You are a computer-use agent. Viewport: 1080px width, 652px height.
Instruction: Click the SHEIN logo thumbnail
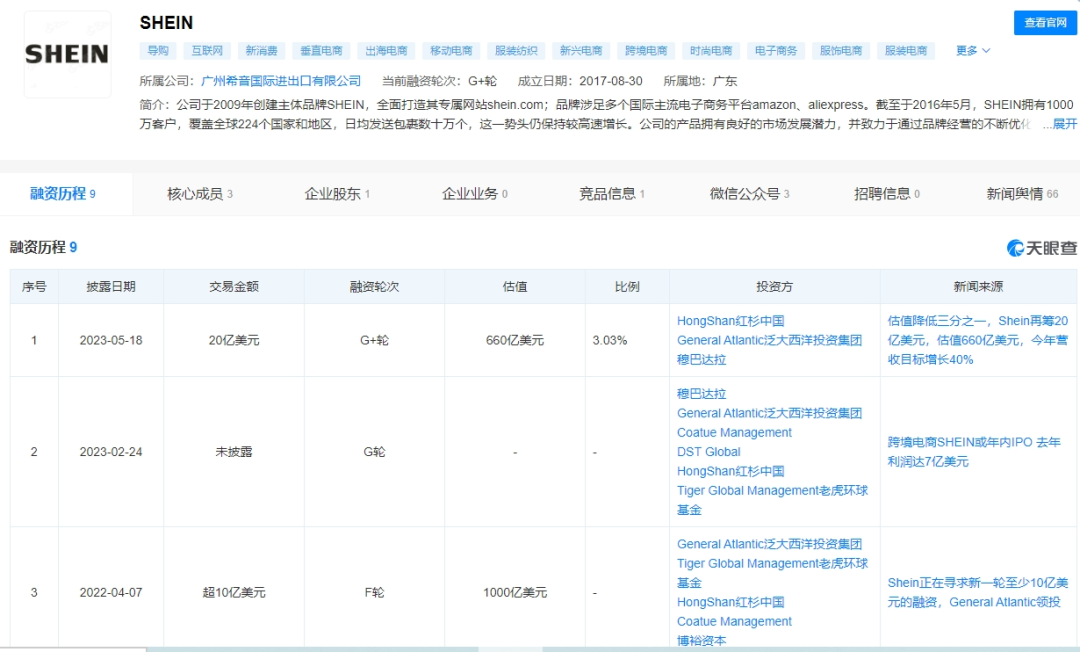(x=68, y=54)
